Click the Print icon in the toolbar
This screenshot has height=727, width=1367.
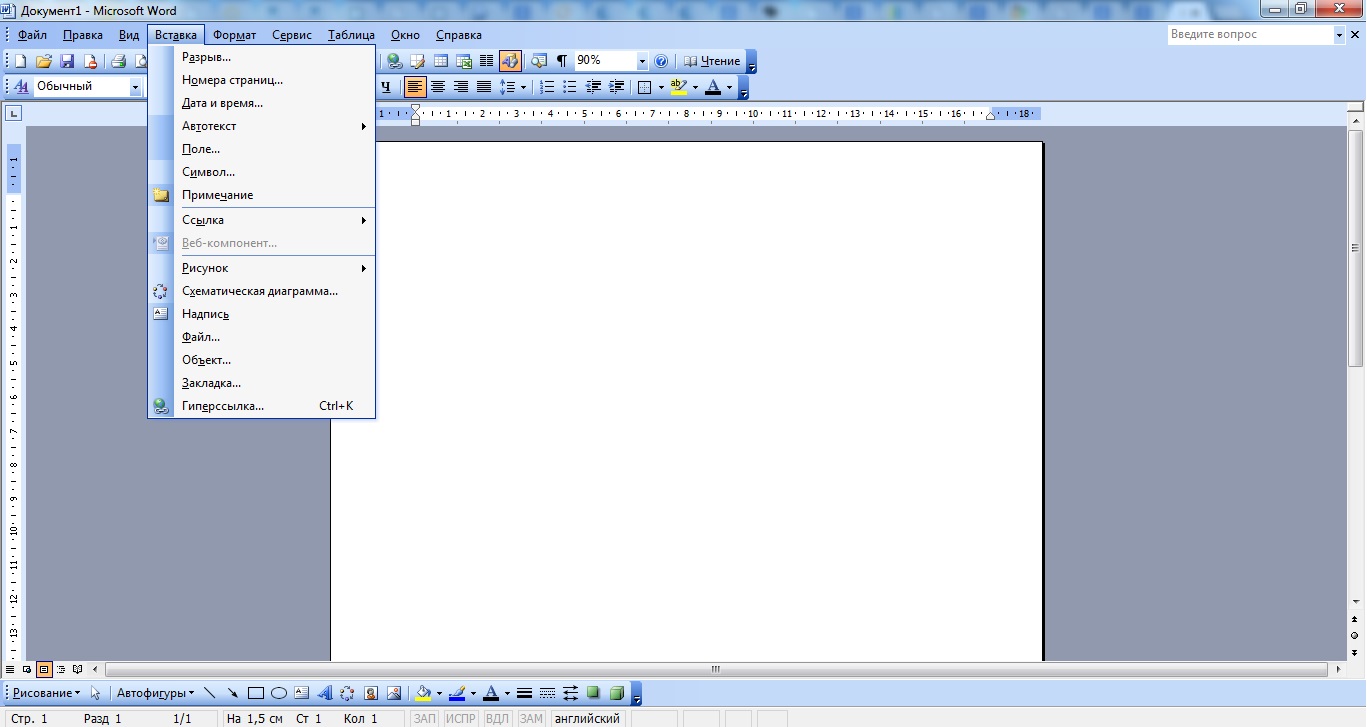click(118, 61)
